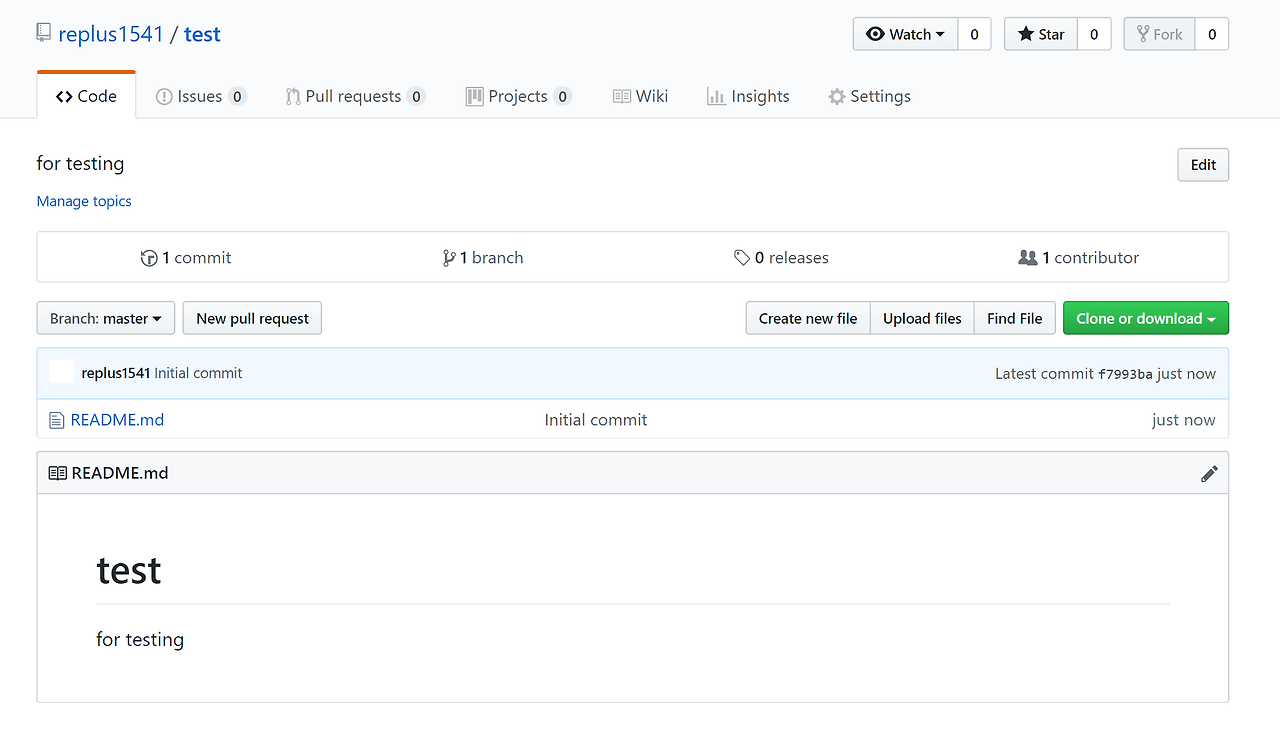Viewport: 1280px width, 742px height.
Task: Click the people icon beside 1 contributor
Action: [1028, 258]
